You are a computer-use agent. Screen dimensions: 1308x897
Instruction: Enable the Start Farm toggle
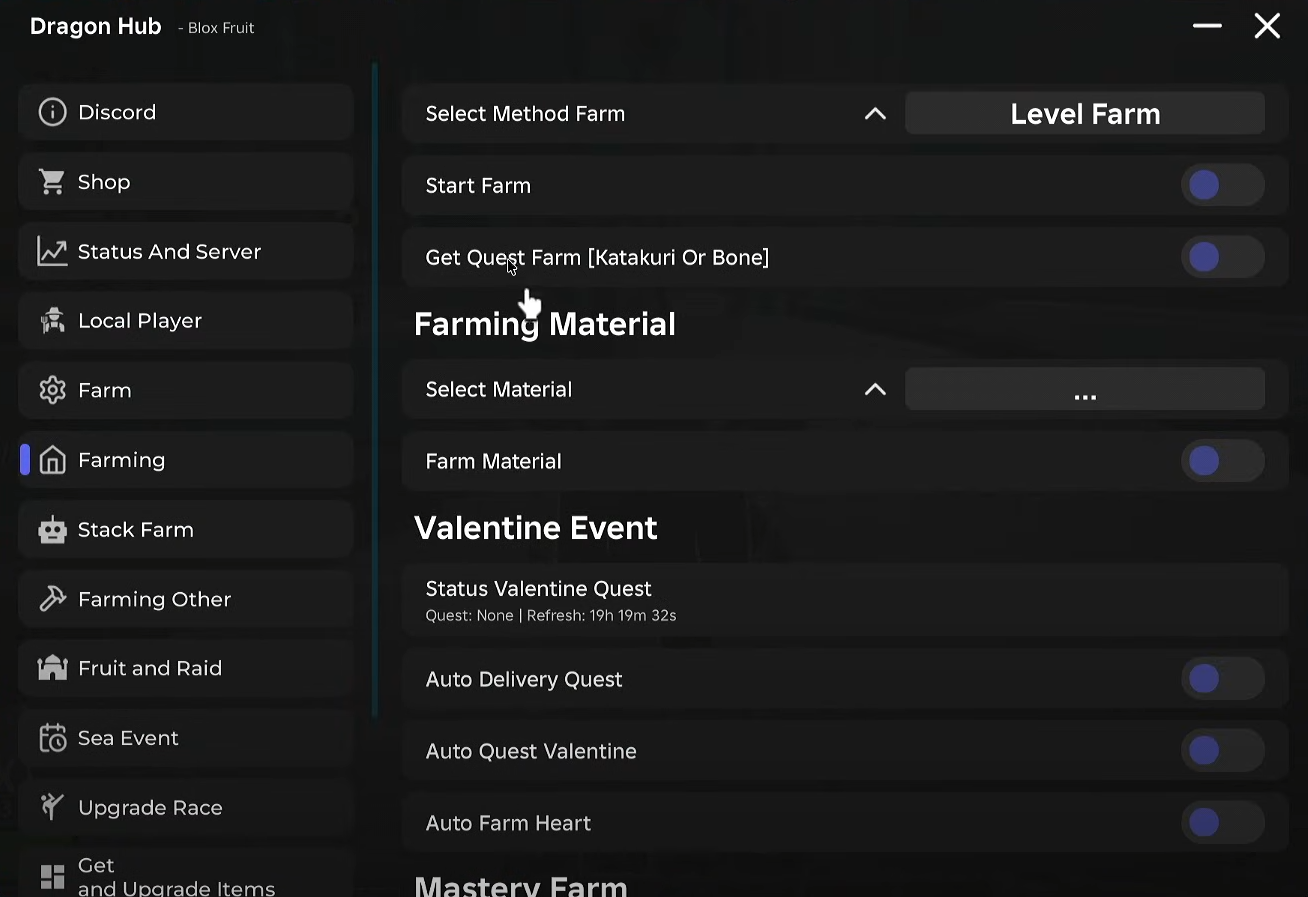click(x=1222, y=185)
